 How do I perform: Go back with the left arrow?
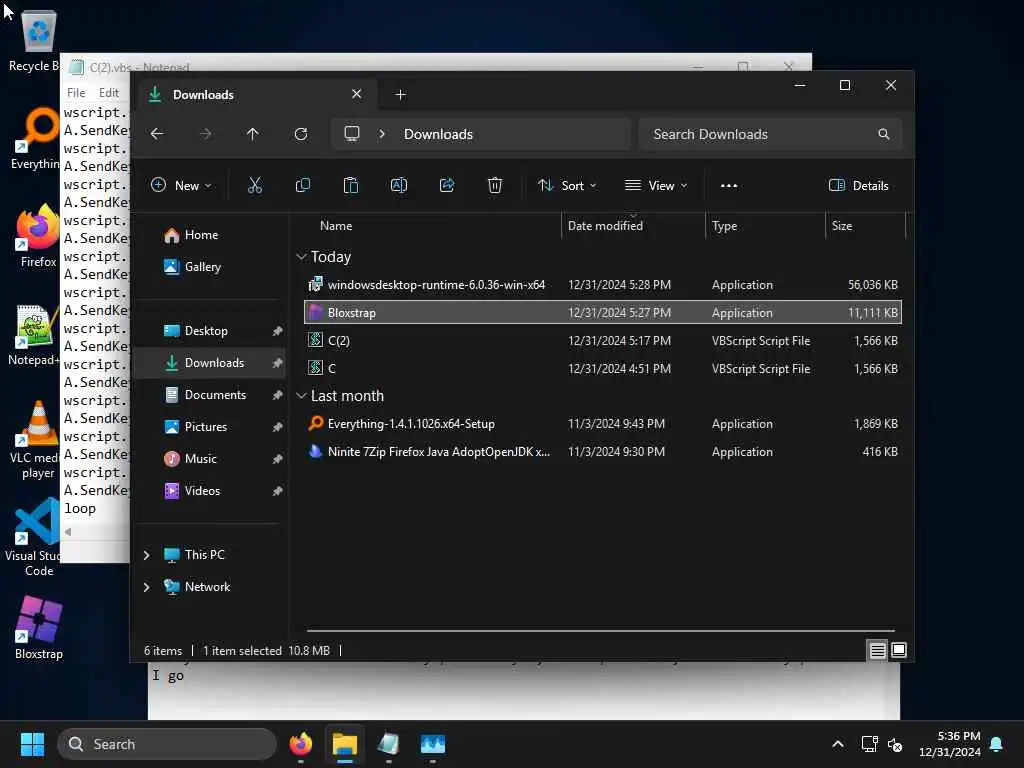(x=157, y=134)
